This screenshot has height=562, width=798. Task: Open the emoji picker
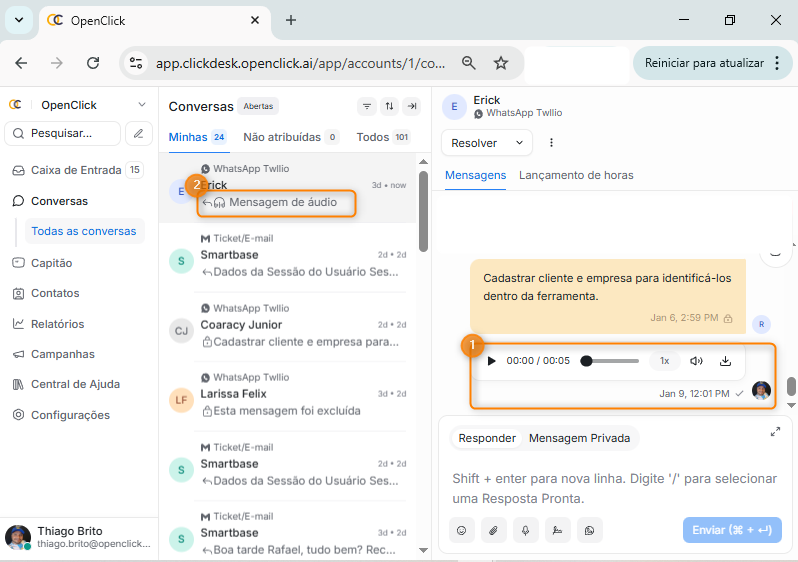point(462,530)
